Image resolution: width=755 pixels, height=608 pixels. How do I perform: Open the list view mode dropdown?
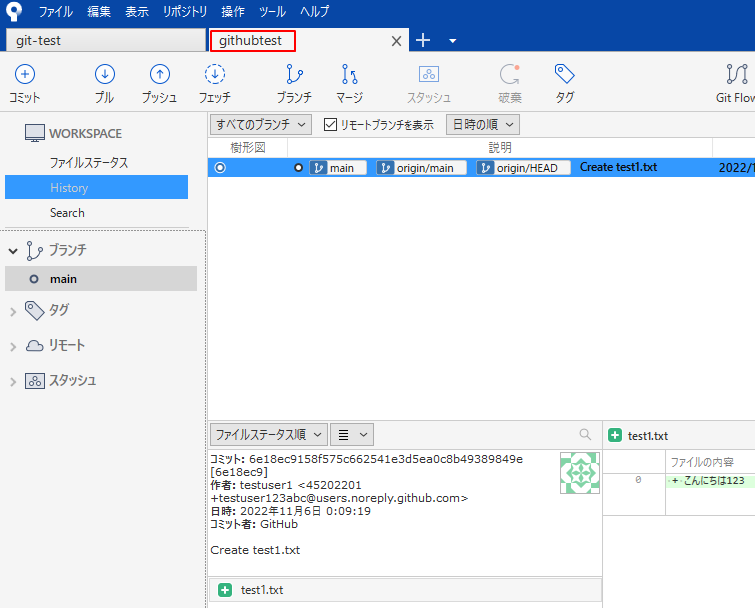[x=352, y=435]
